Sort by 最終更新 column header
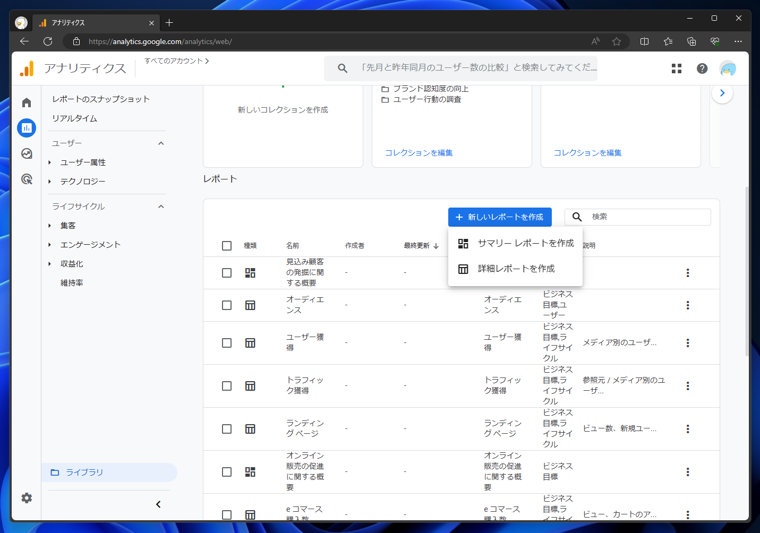The width and height of the screenshot is (760, 533). point(421,246)
